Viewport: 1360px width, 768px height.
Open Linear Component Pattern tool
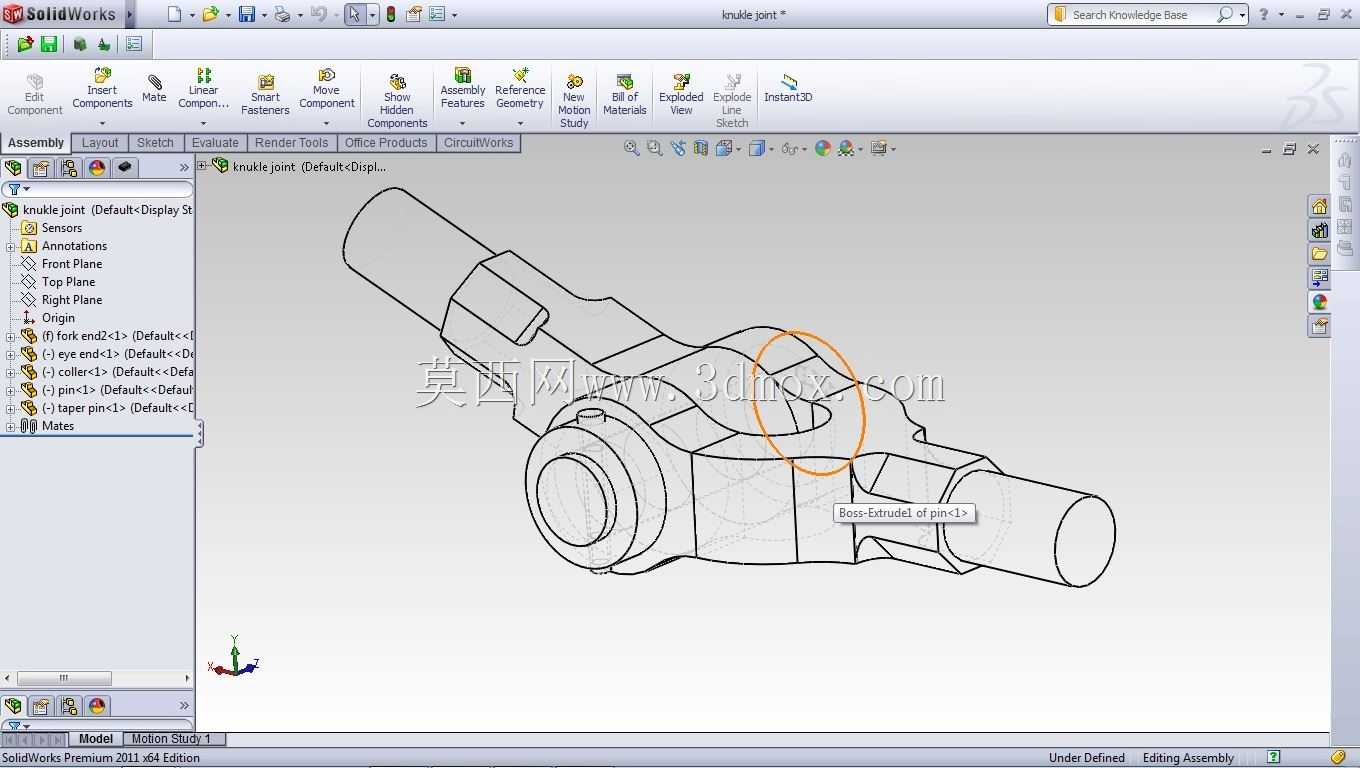(203, 89)
